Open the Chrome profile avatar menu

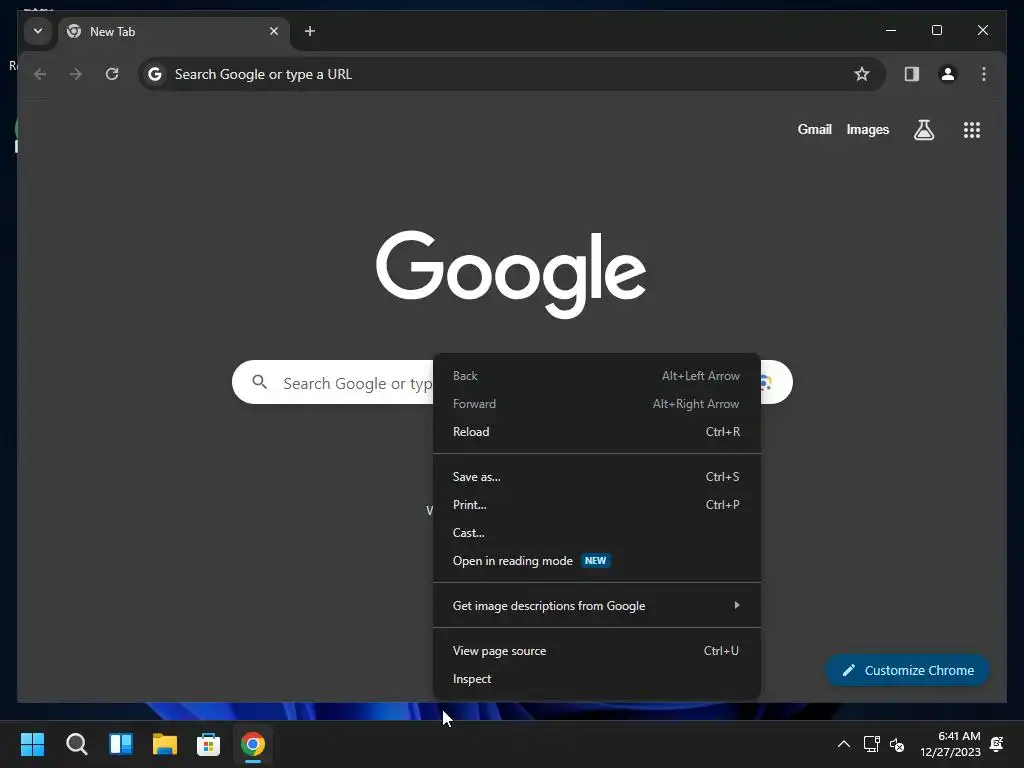click(948, 74)
